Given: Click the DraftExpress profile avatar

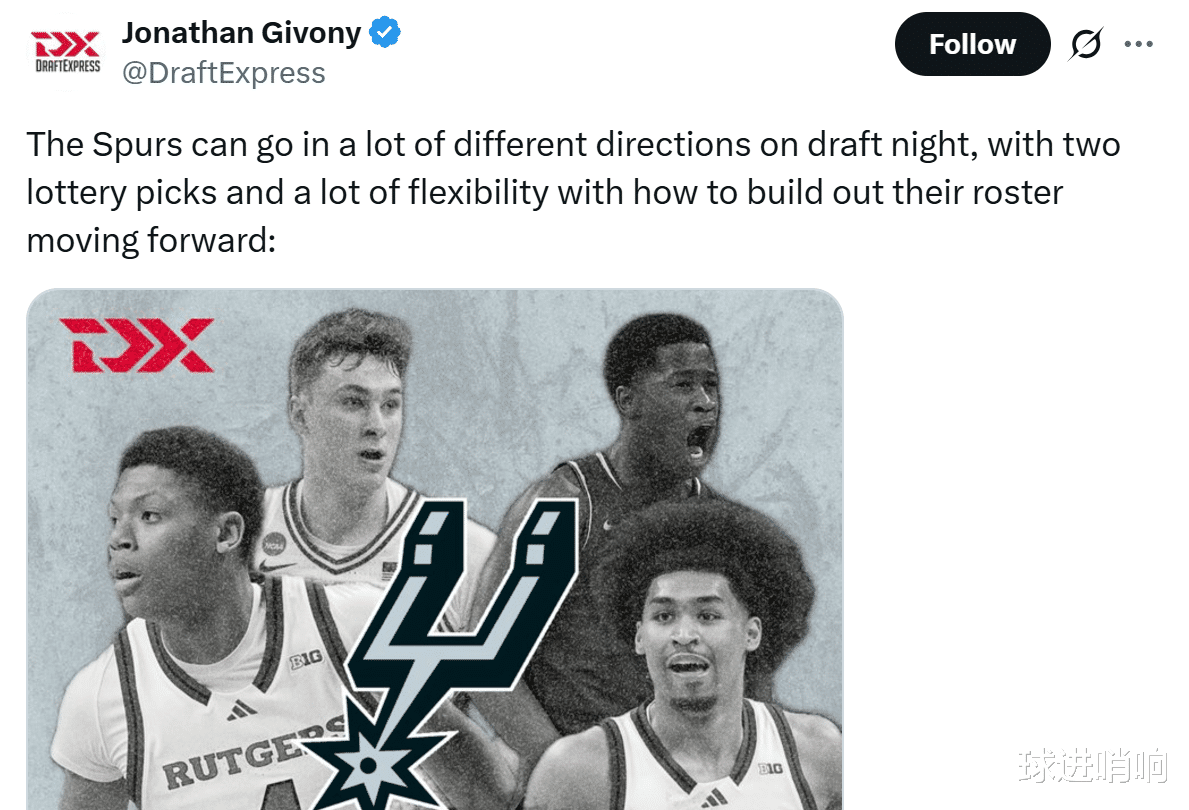Looking at the screenshot, I should [67, 52].
